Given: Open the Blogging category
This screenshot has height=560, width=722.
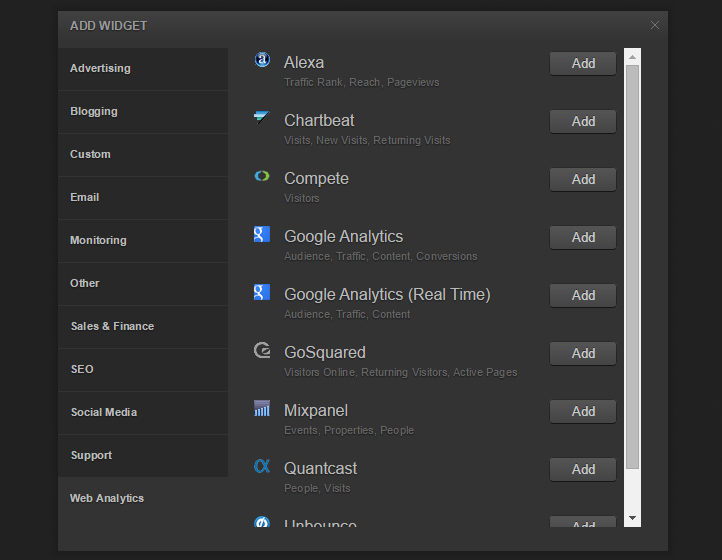Looking at the screenshot, I should [143, 112].
